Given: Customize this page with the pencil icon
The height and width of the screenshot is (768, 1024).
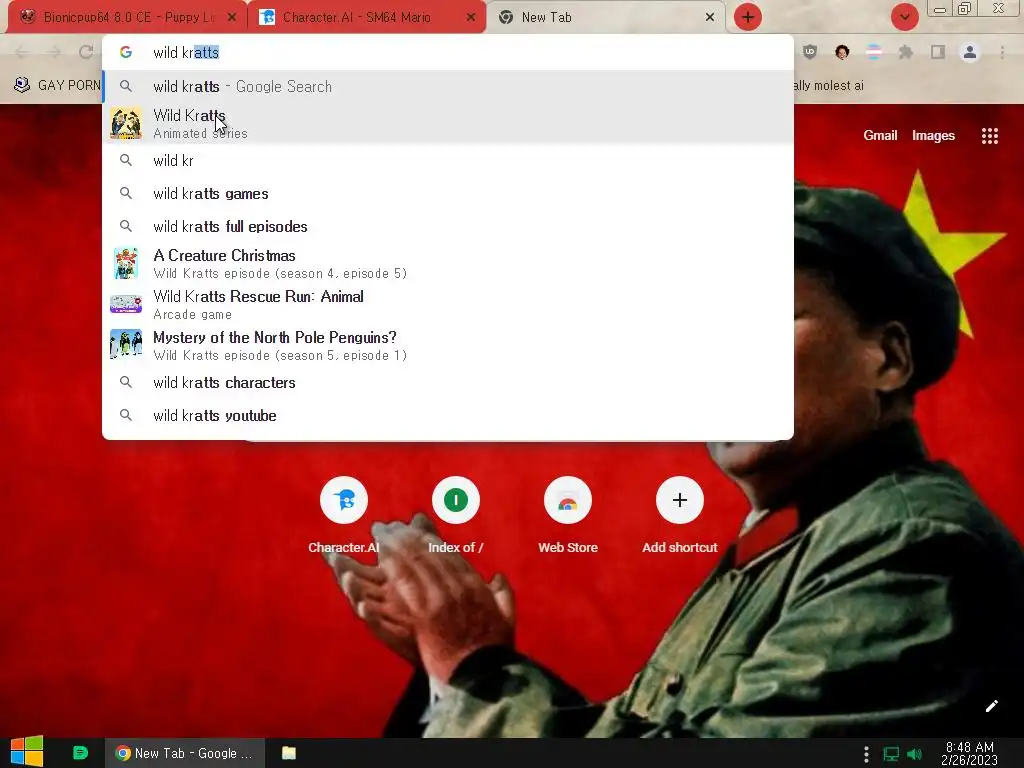Looking at the screenshot, I should point(991,706).
